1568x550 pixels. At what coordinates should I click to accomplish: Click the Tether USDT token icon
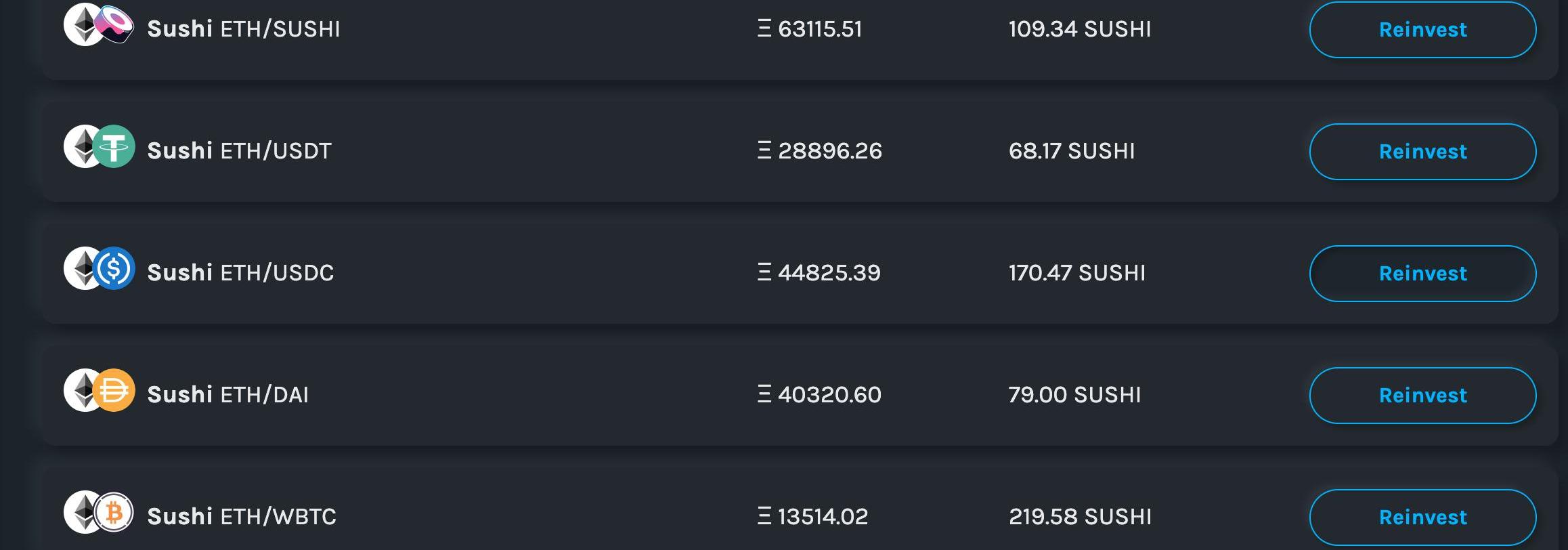pos(114,146)
